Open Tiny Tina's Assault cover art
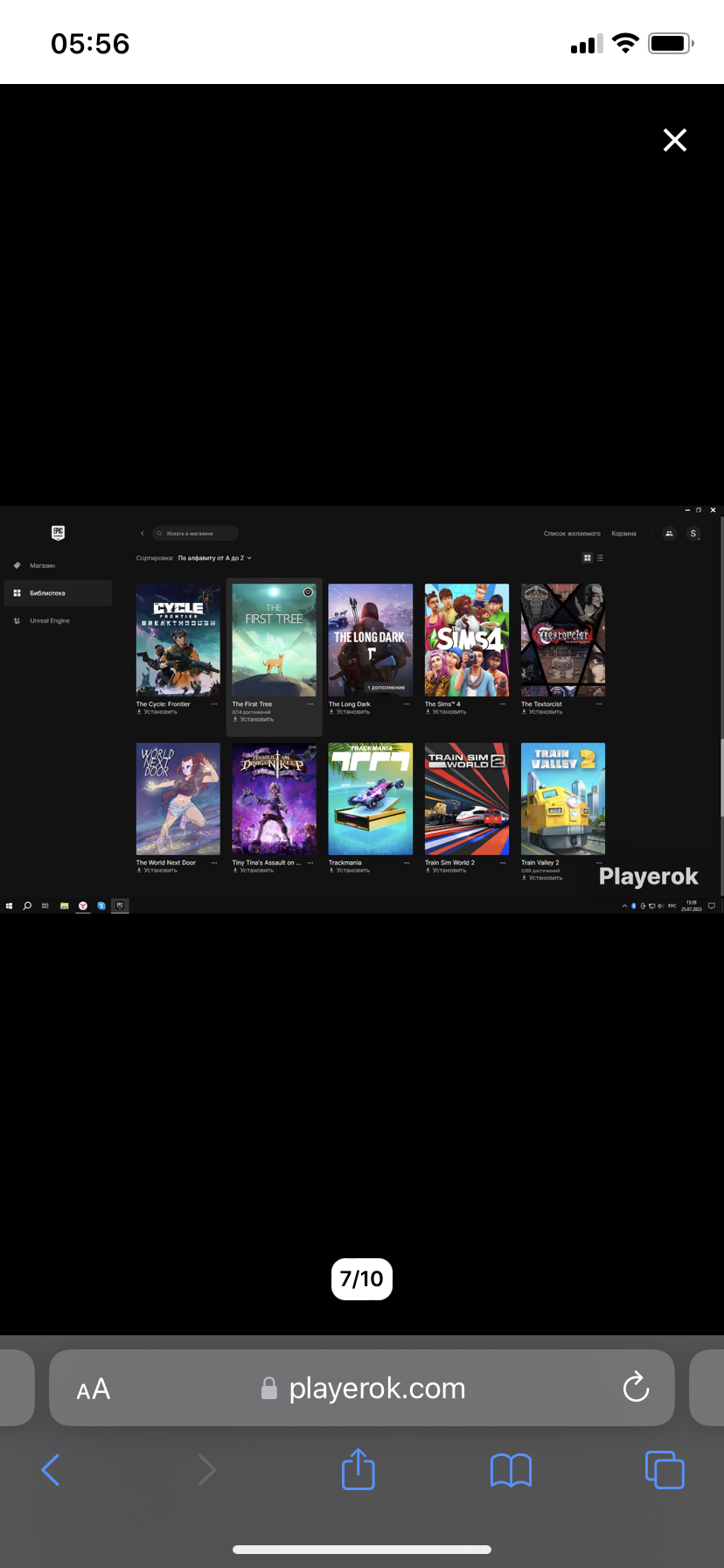This screenshot has width=724, height=1568. [275, 799]
